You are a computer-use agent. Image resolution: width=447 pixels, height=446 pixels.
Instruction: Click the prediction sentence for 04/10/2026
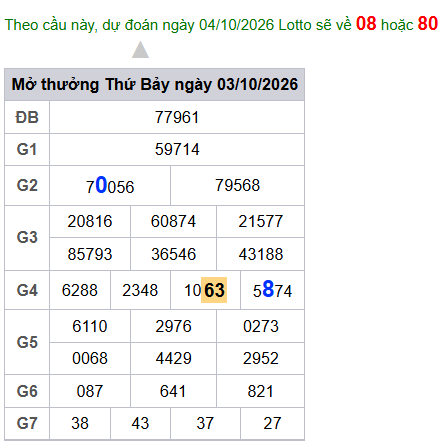[221, 24]
